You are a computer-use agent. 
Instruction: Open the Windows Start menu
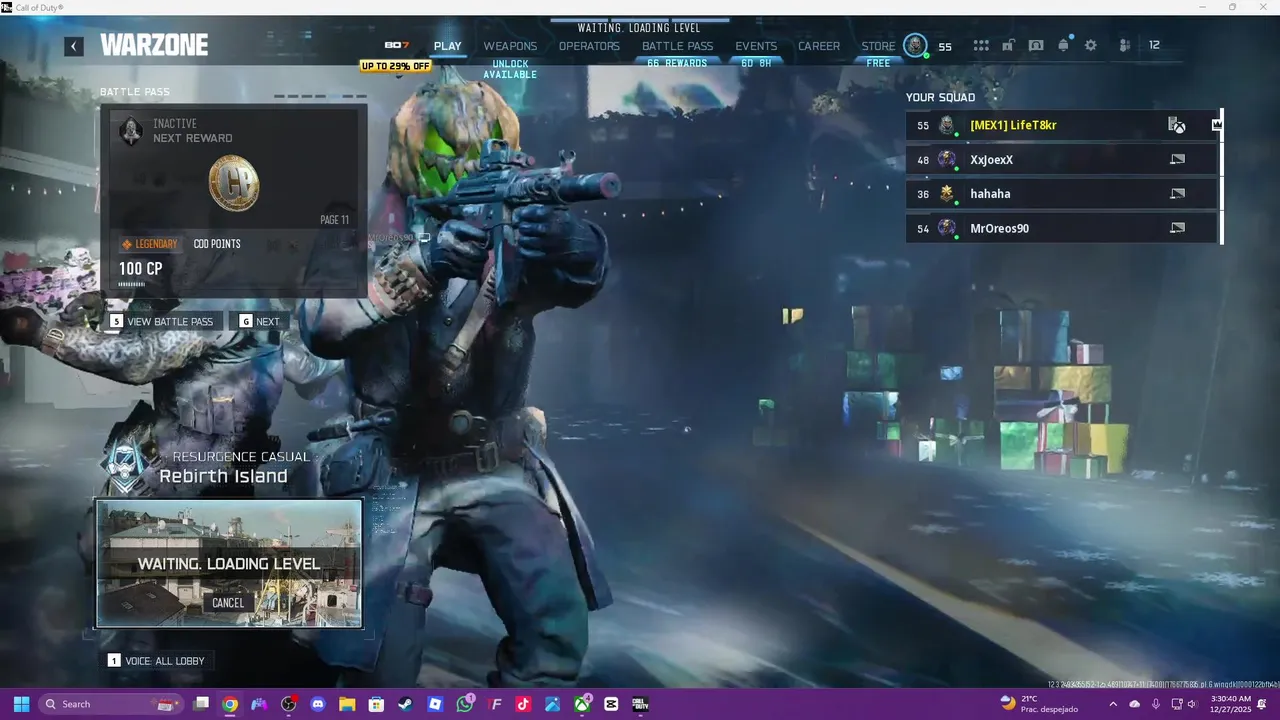pos(21,704)
